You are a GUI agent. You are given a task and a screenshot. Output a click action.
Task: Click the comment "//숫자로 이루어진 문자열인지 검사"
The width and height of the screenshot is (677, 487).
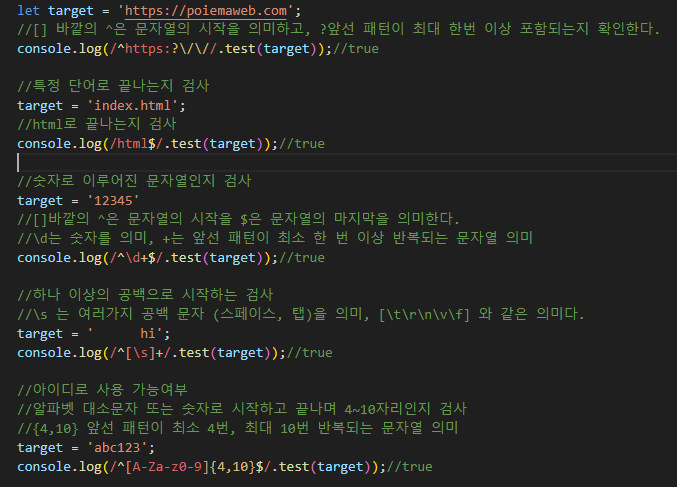pyautogui.click(x=134, y=181)
